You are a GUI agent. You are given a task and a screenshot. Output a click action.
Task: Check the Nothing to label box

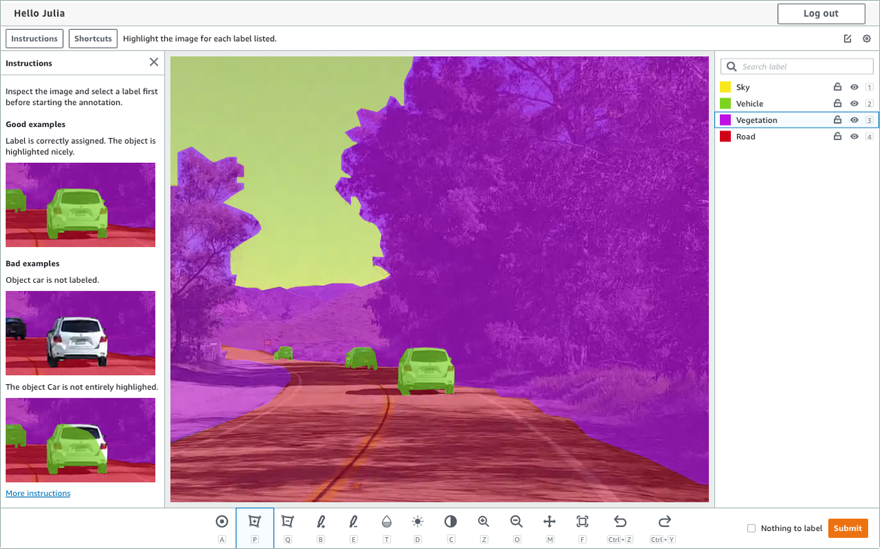pos(751,528)
